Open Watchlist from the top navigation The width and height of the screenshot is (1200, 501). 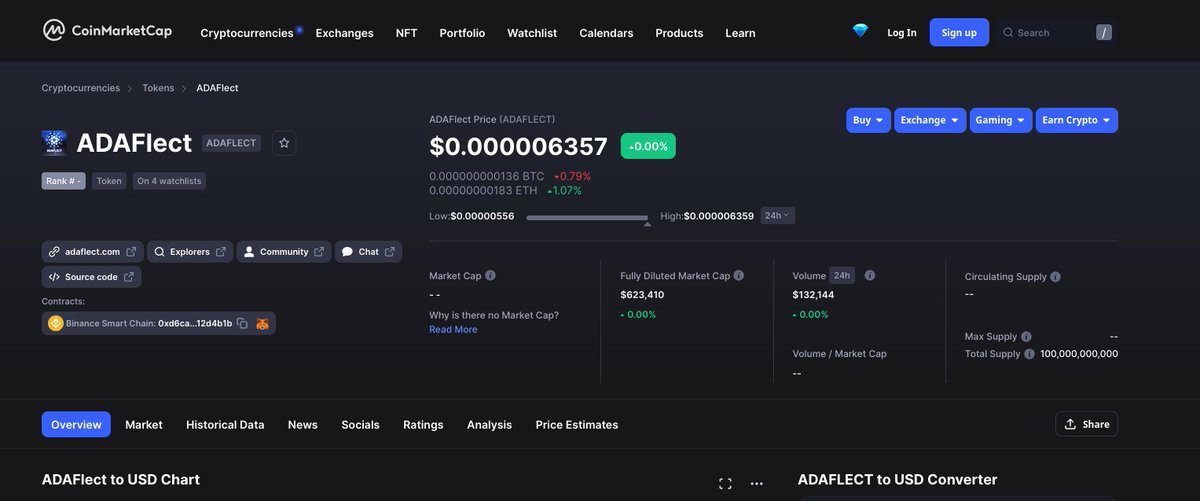point(532,33)
